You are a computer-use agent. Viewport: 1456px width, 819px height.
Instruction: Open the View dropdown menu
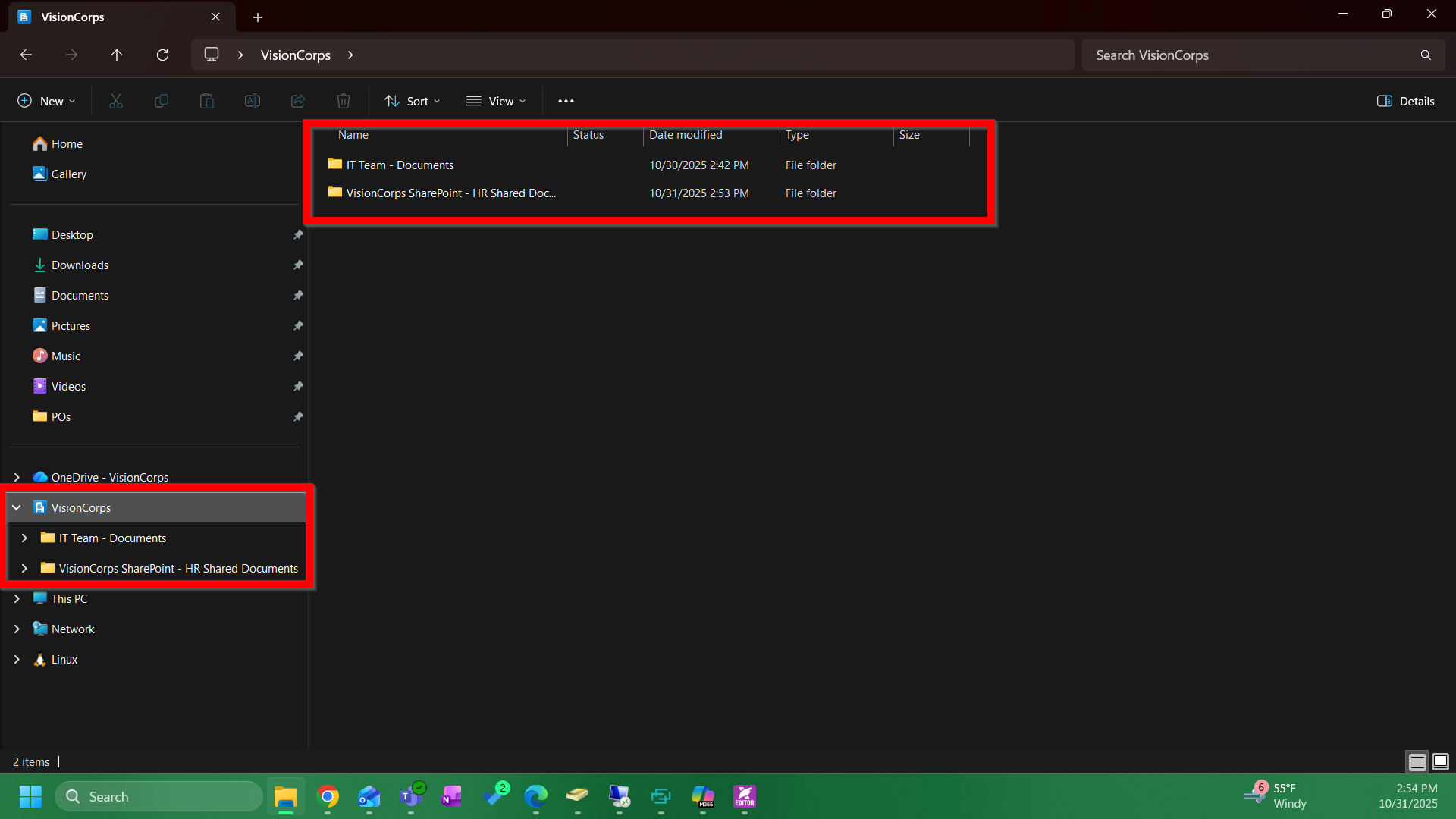[x=497, y=100]
